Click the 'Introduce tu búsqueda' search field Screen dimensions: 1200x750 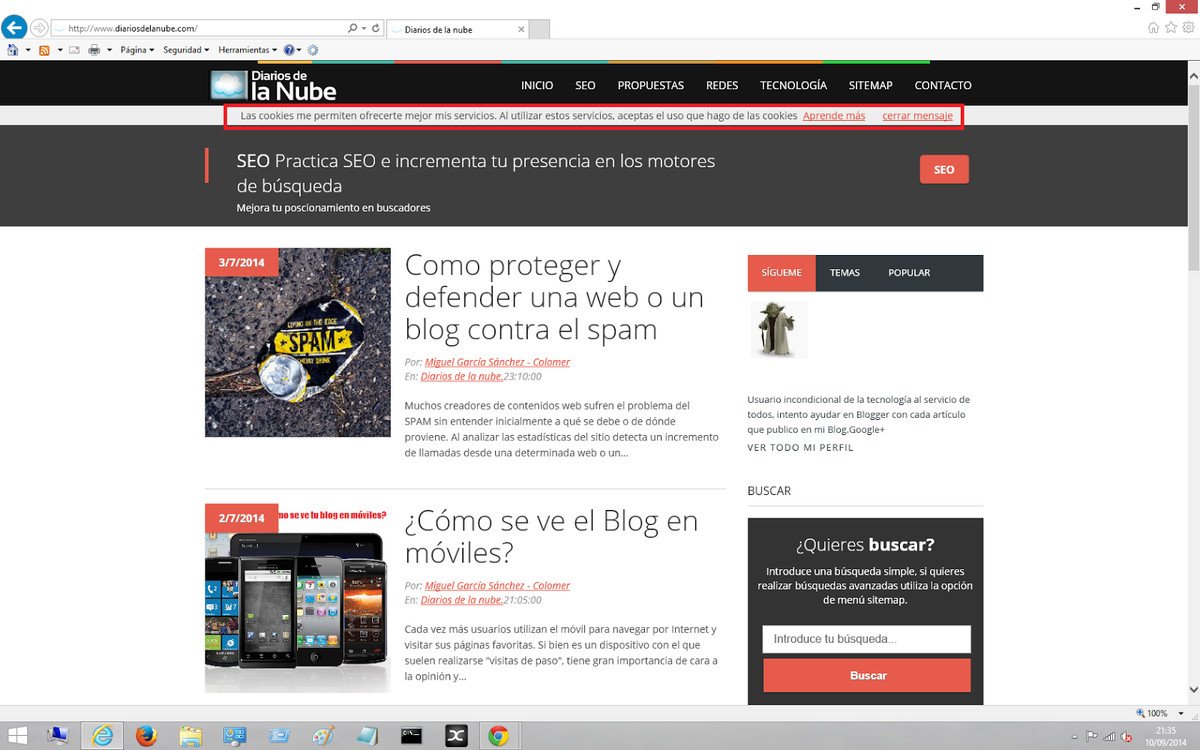point(866,639)
